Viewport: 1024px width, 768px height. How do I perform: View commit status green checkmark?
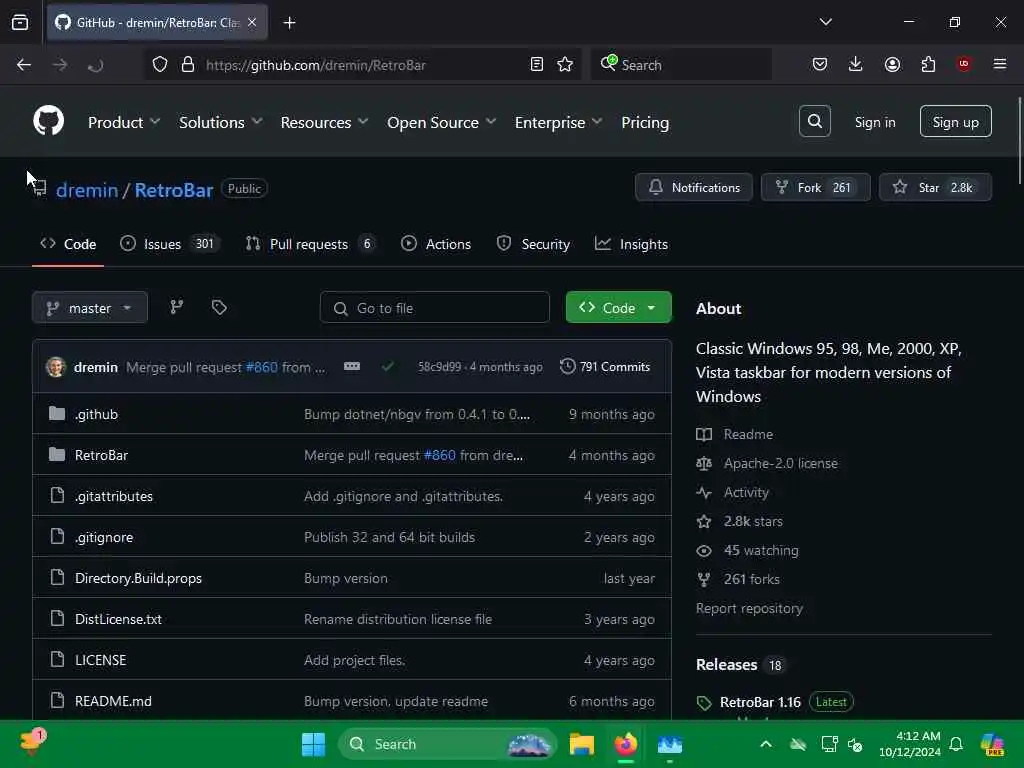coord(387,366)
